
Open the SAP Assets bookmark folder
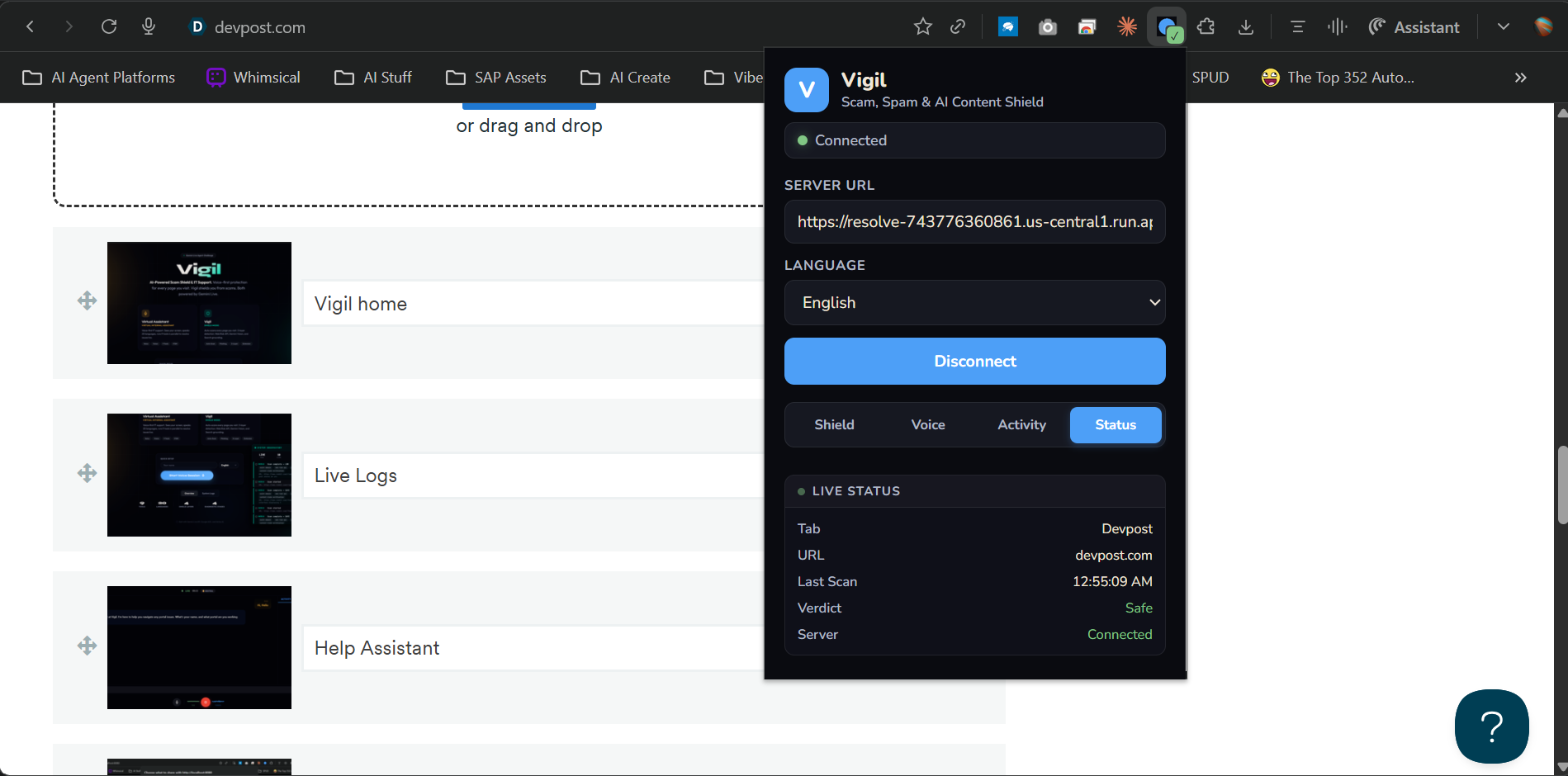[x=496, y=78]
